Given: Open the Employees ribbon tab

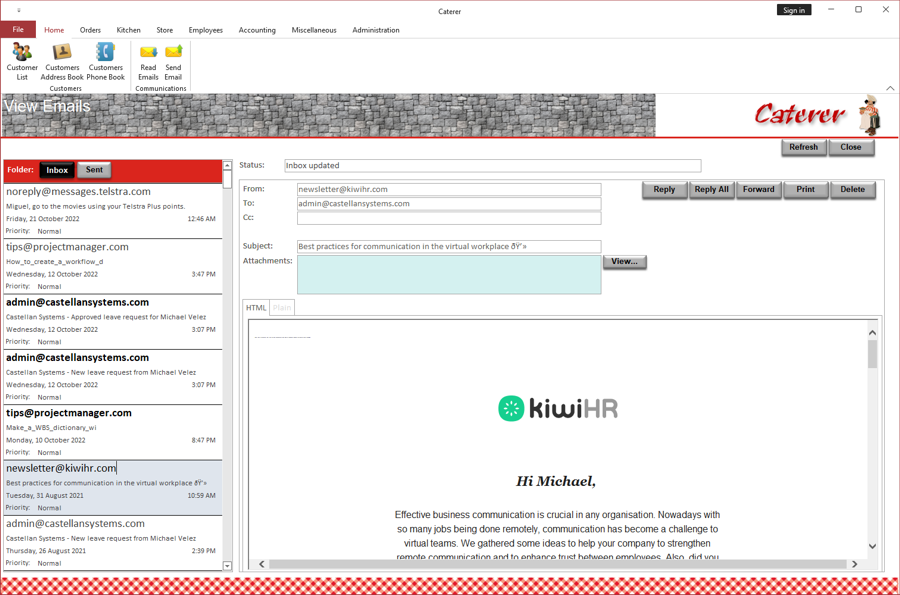Looking at the screenshot, I should pyautogui.click(x=205, y=30).
